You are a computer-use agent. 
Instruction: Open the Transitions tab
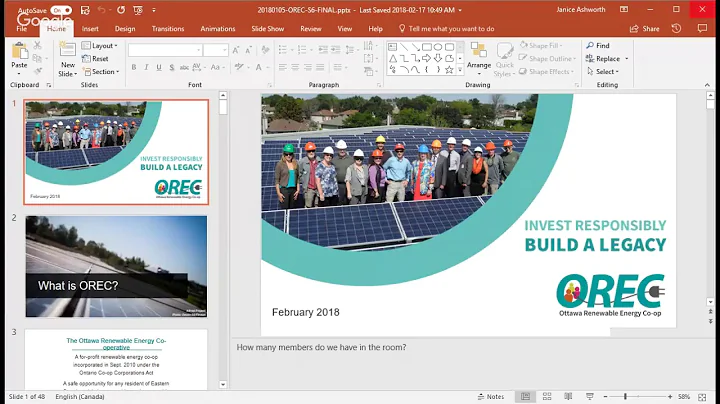pyautogui.click(x=168, y=28)
